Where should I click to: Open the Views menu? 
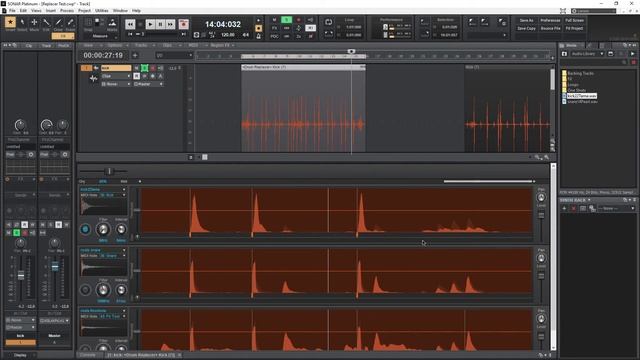point(36,11)
